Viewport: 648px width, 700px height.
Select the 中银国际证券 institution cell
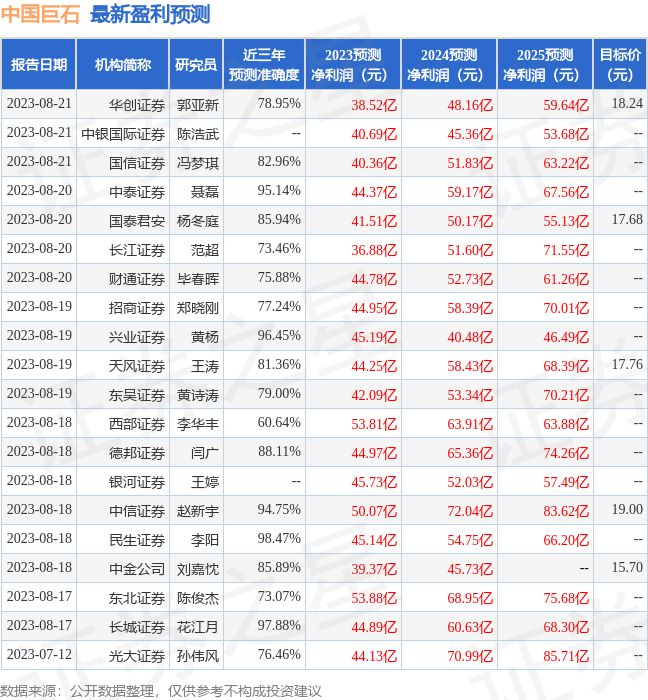pos(123,134)
